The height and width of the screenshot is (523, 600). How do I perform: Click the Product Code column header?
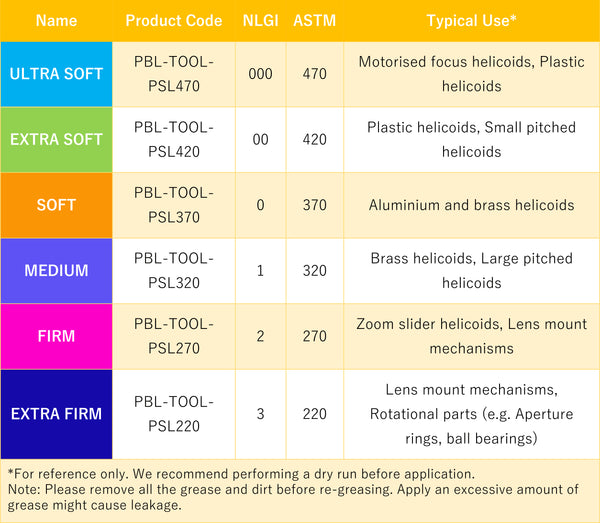(174, 21)
